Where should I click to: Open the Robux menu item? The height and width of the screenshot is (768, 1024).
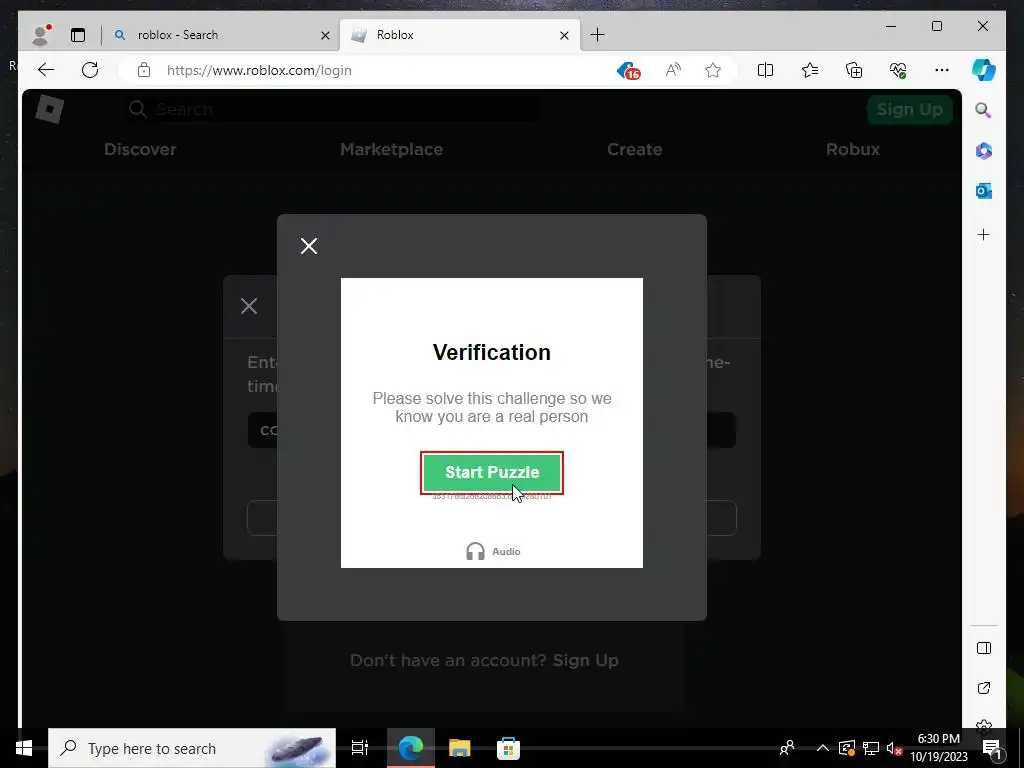click(x=852, y=150)
